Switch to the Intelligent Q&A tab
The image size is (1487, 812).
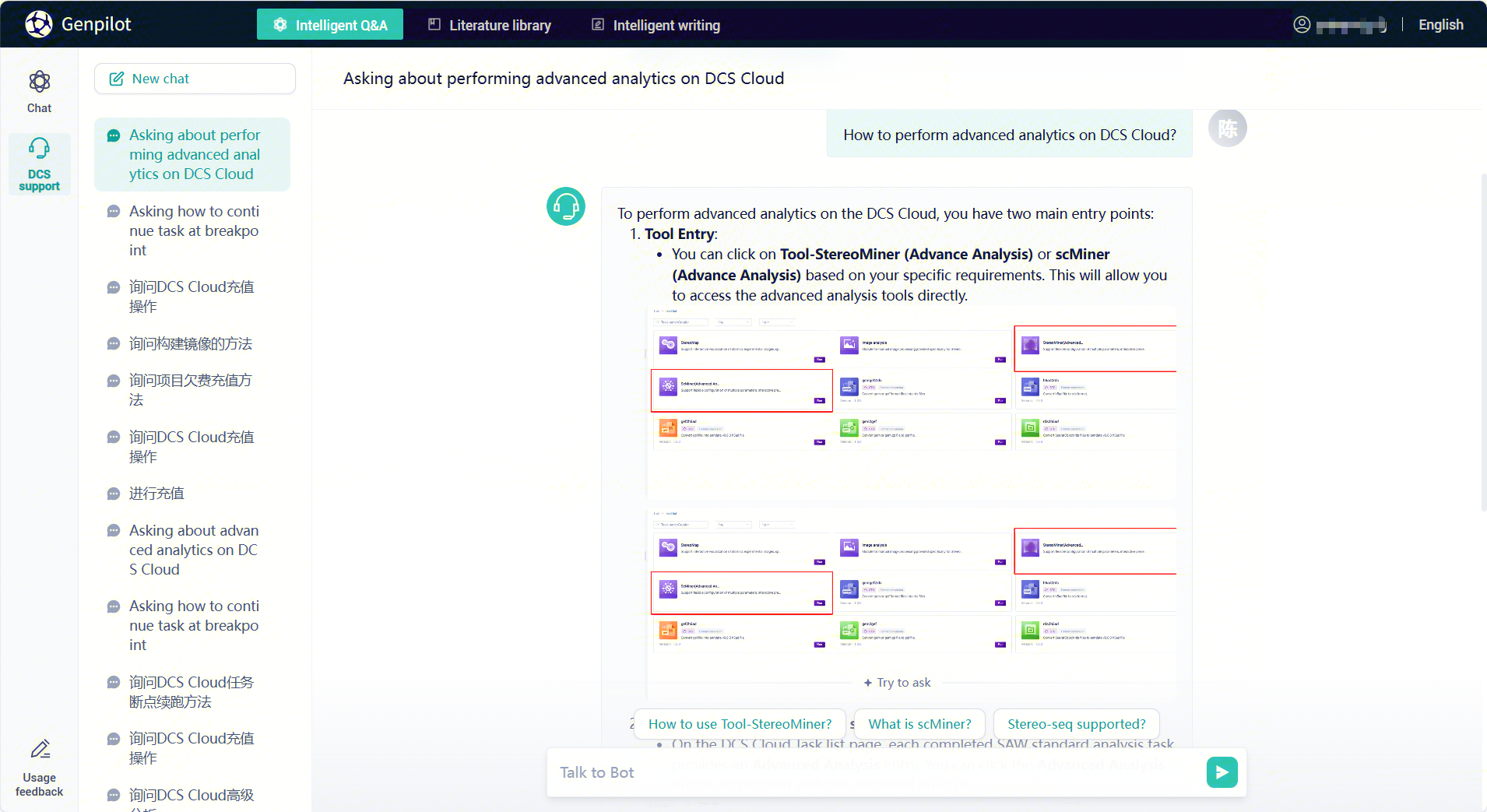[330, 25]
